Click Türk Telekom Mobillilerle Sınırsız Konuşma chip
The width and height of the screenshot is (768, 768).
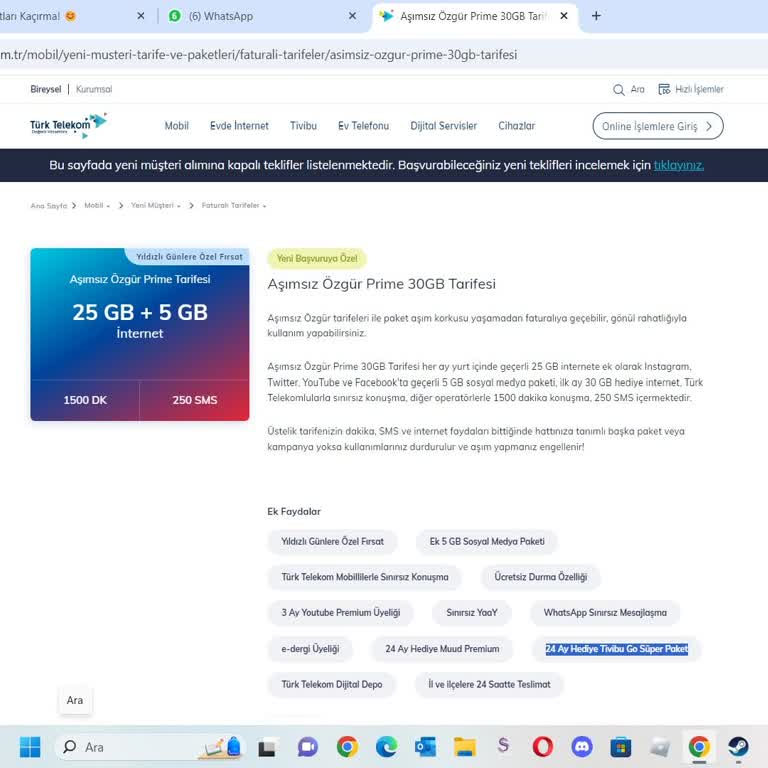364,577
